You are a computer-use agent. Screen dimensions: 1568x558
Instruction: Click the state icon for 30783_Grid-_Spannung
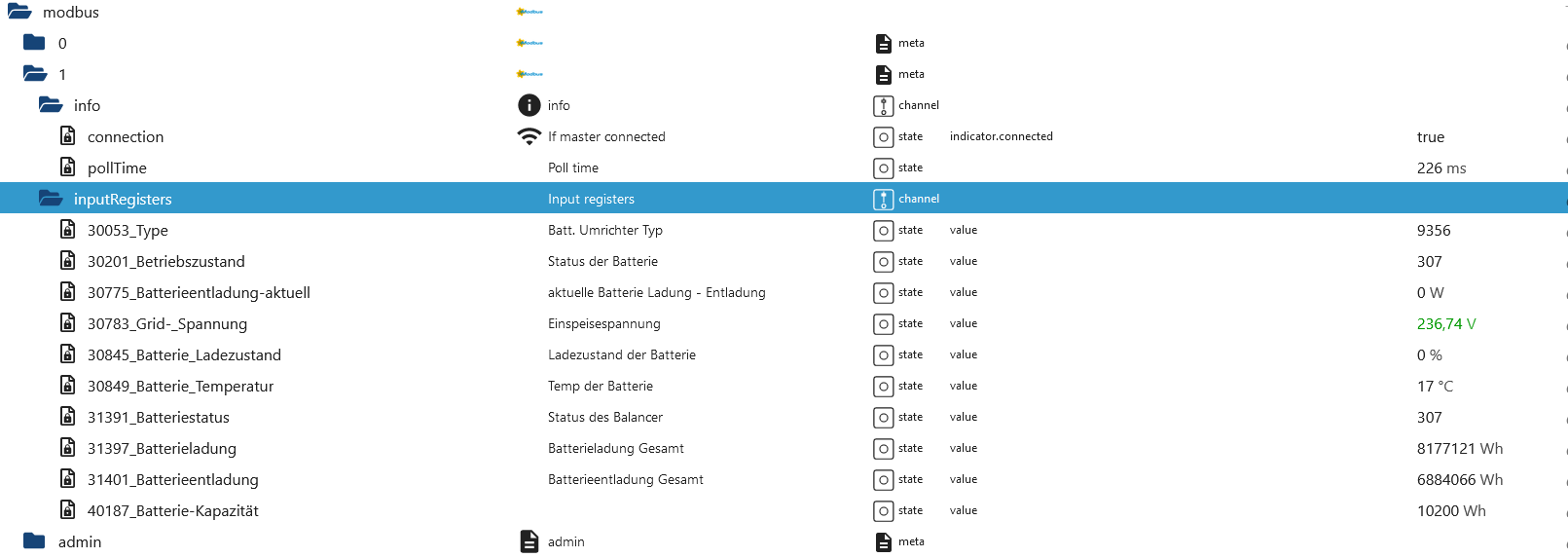883,323
